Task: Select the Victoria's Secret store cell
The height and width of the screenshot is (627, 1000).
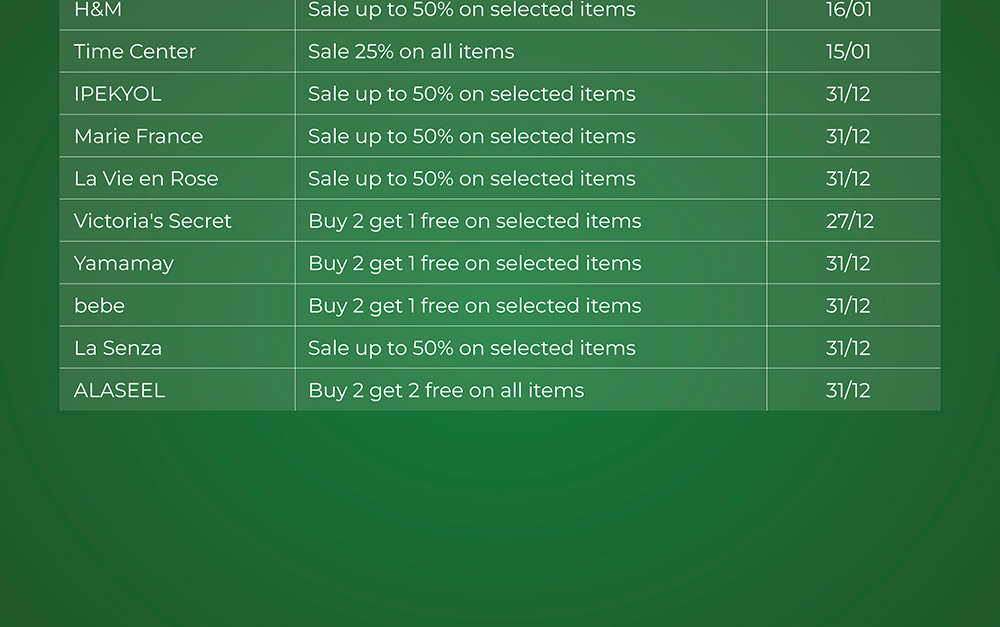Action: [152, 221]
